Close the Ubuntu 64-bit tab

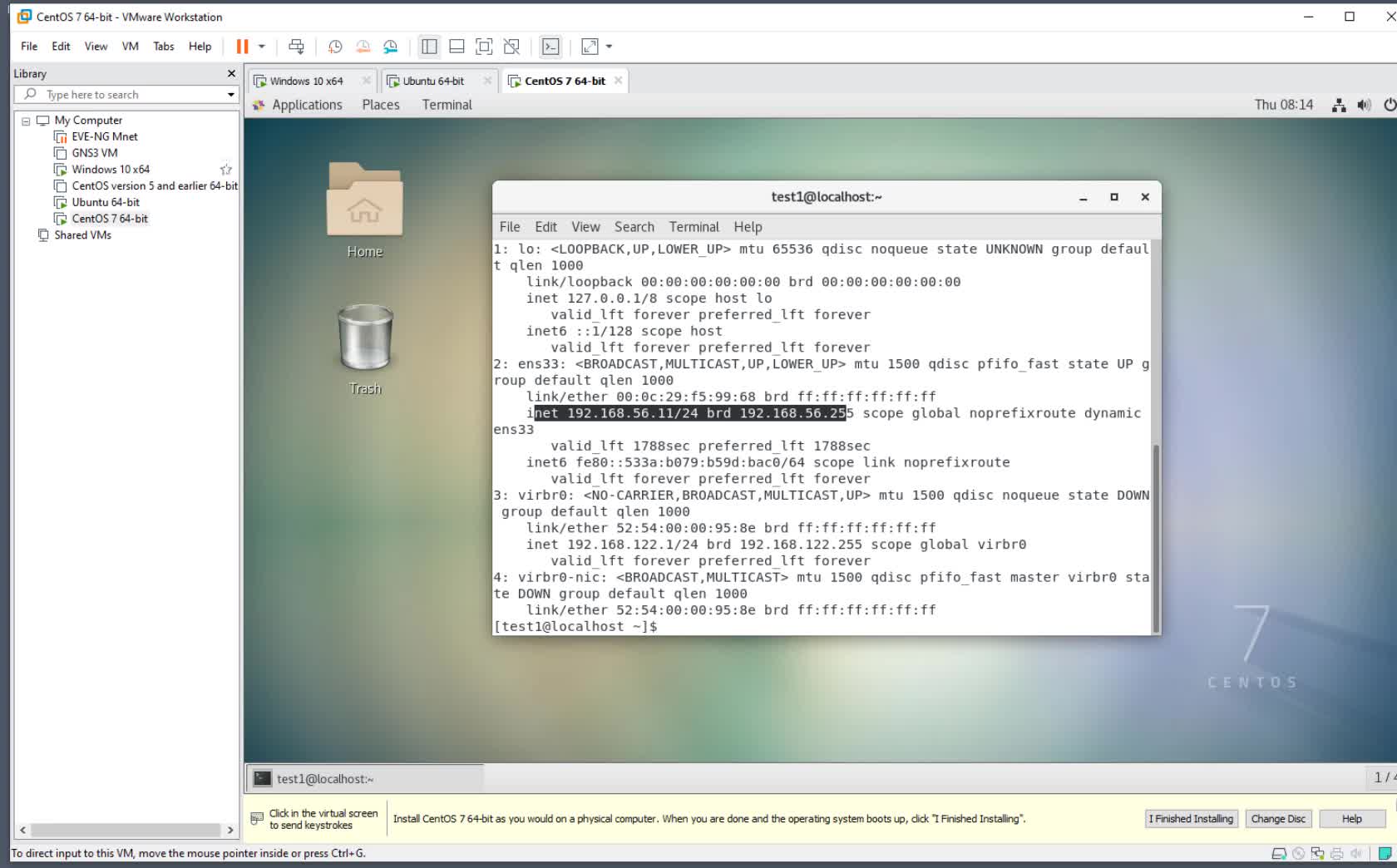pos(487,81)
